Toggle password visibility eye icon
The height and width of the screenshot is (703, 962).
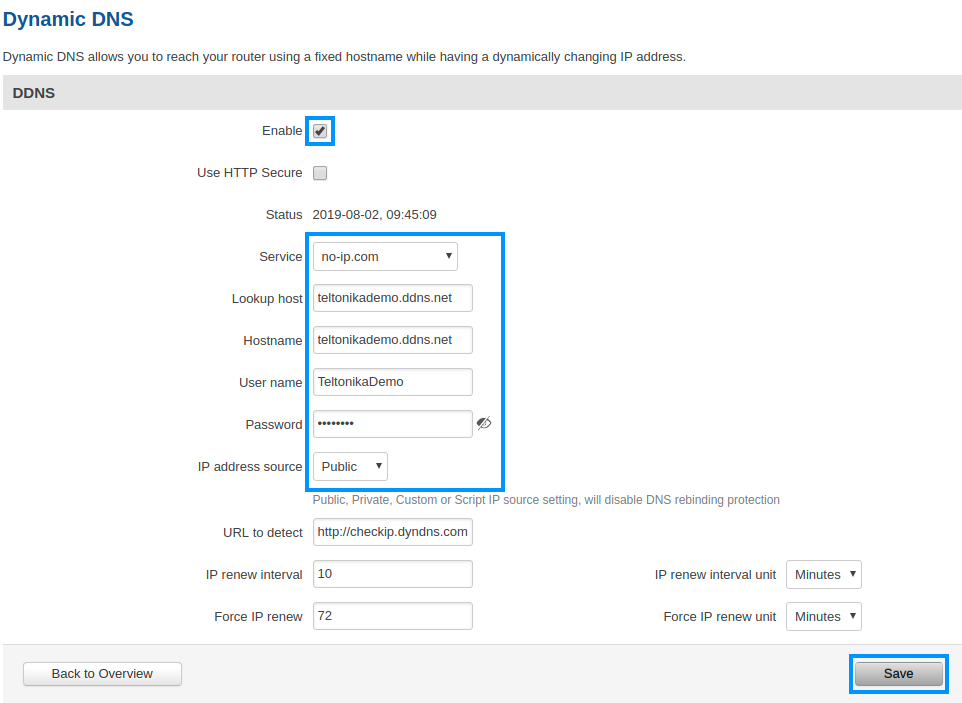coord(484,424)
